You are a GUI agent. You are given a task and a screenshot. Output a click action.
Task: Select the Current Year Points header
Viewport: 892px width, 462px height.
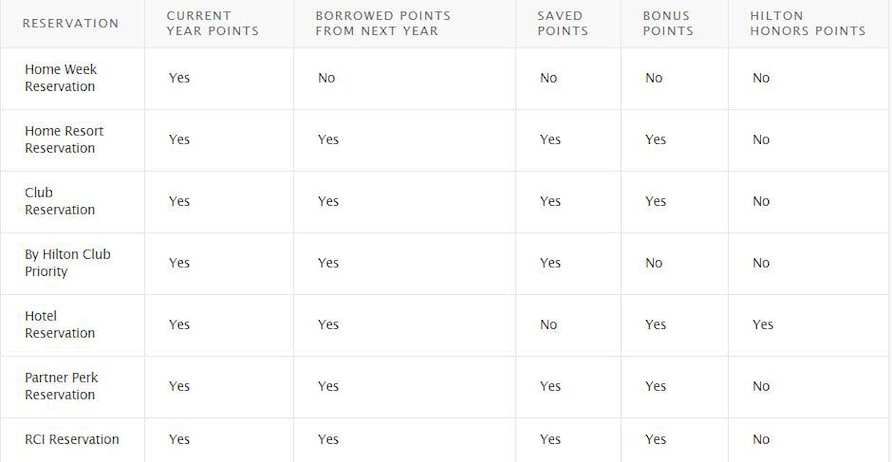click(x=213, y=23)
